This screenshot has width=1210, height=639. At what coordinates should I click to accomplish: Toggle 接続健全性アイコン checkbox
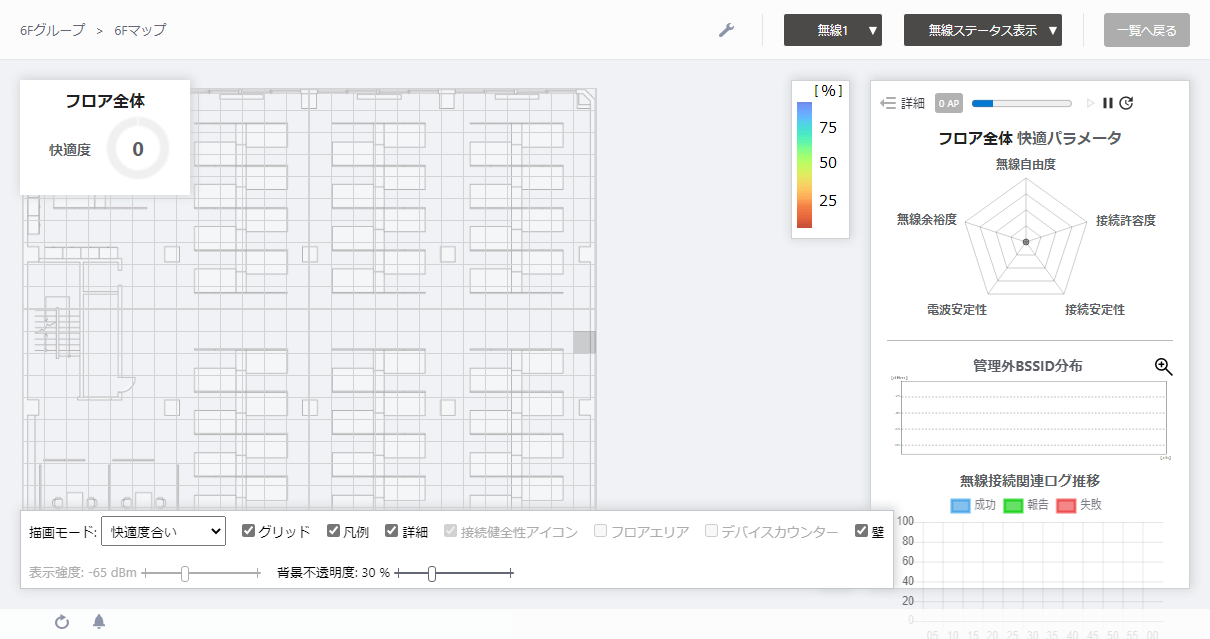[450, 531]
